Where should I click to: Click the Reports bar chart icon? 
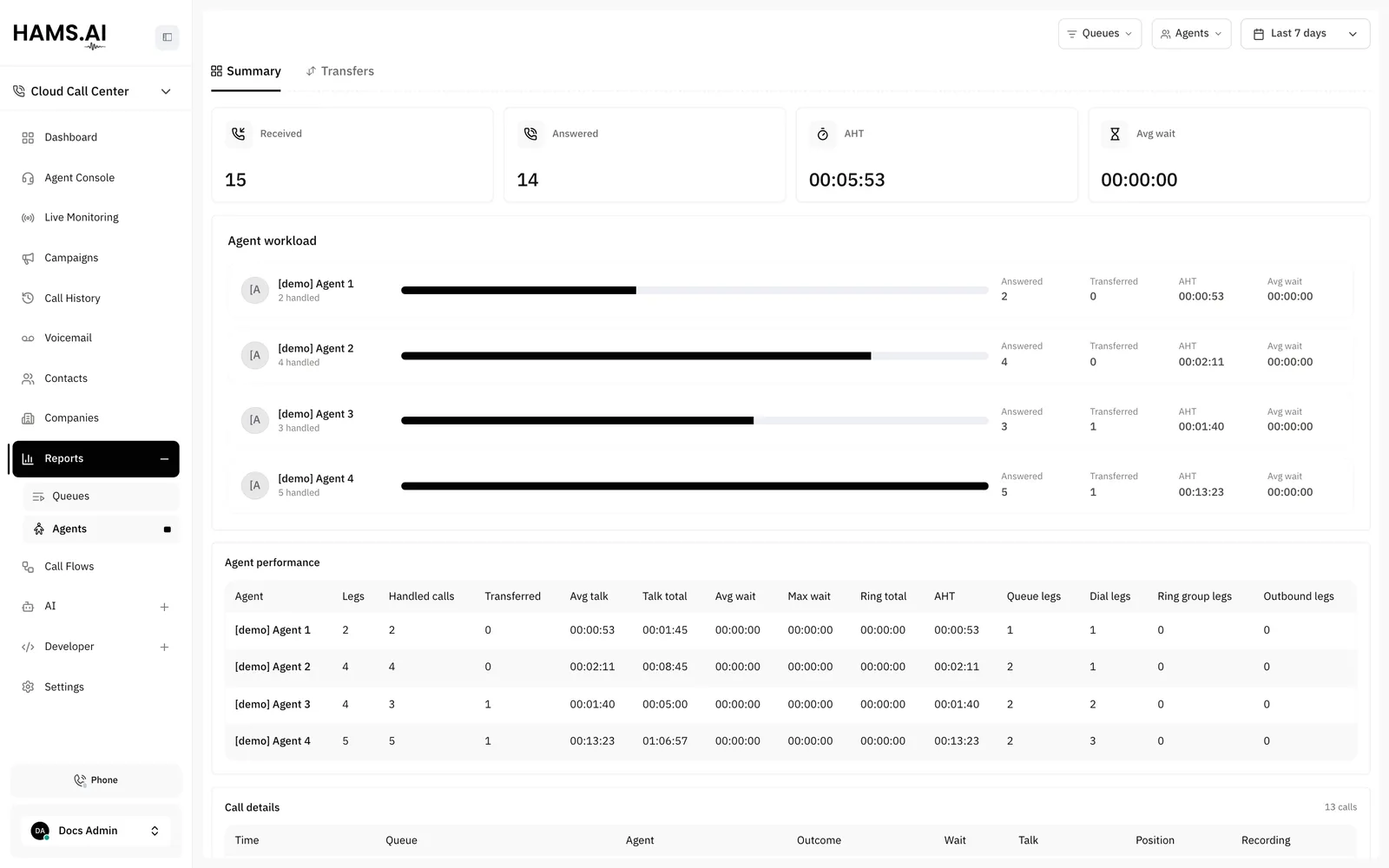[28, 459]
